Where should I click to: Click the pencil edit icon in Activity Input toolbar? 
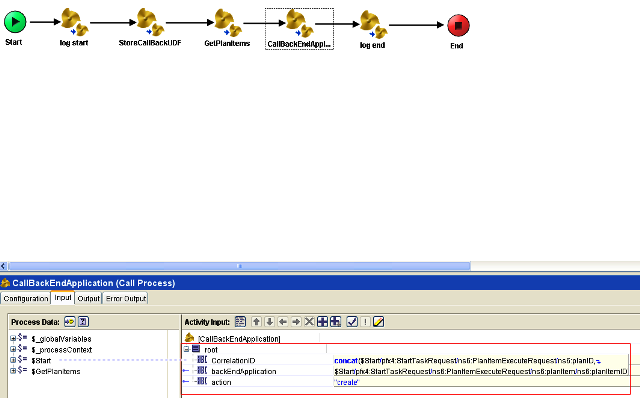pos(378,322)
